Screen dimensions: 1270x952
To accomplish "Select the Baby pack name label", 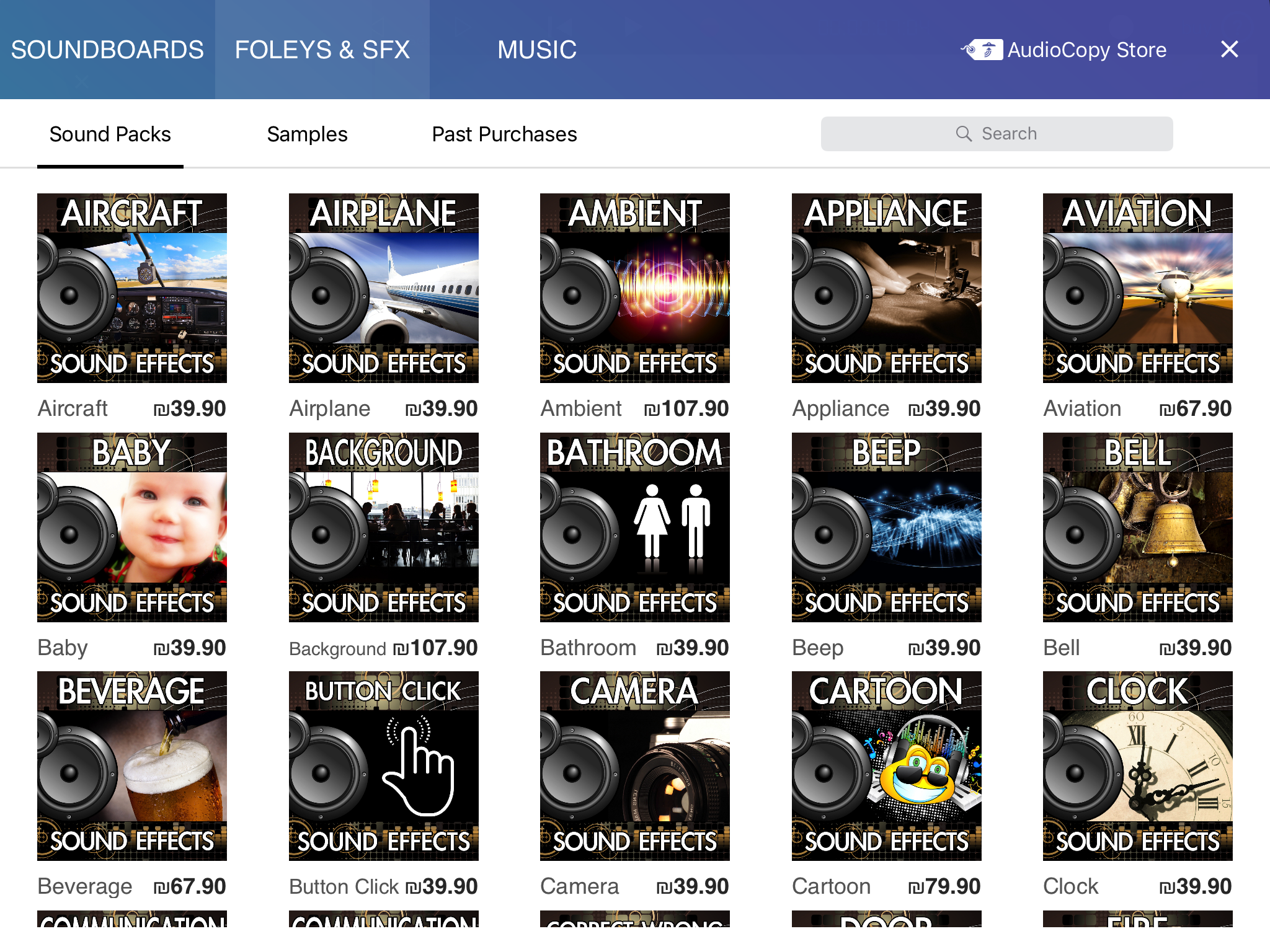I will coord(63,648).
